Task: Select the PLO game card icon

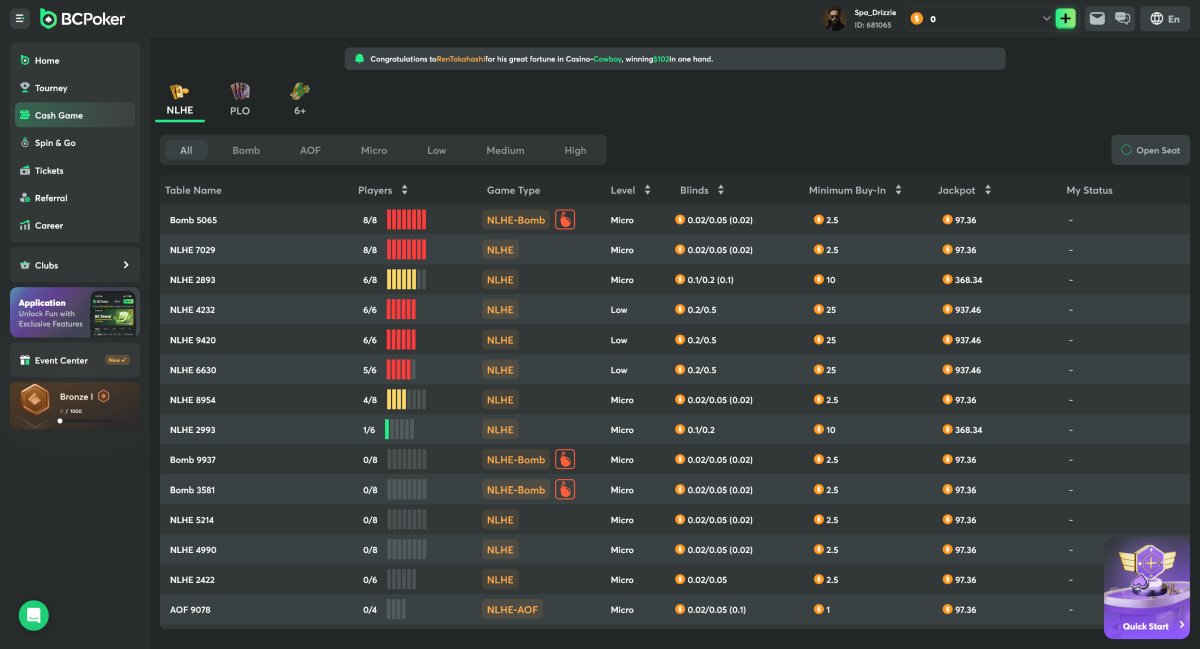Action: coord(240,91)
